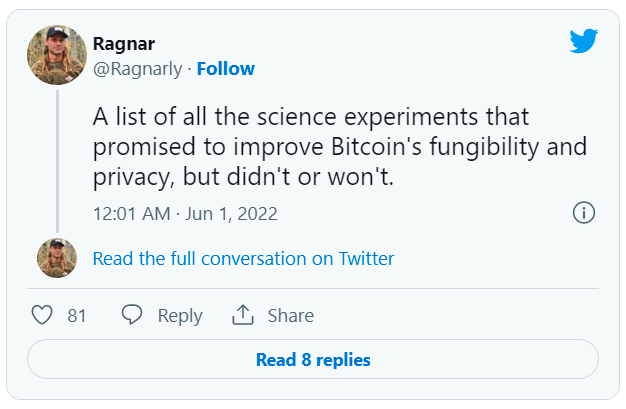Select the Reply text label

(x=180, y=316)
